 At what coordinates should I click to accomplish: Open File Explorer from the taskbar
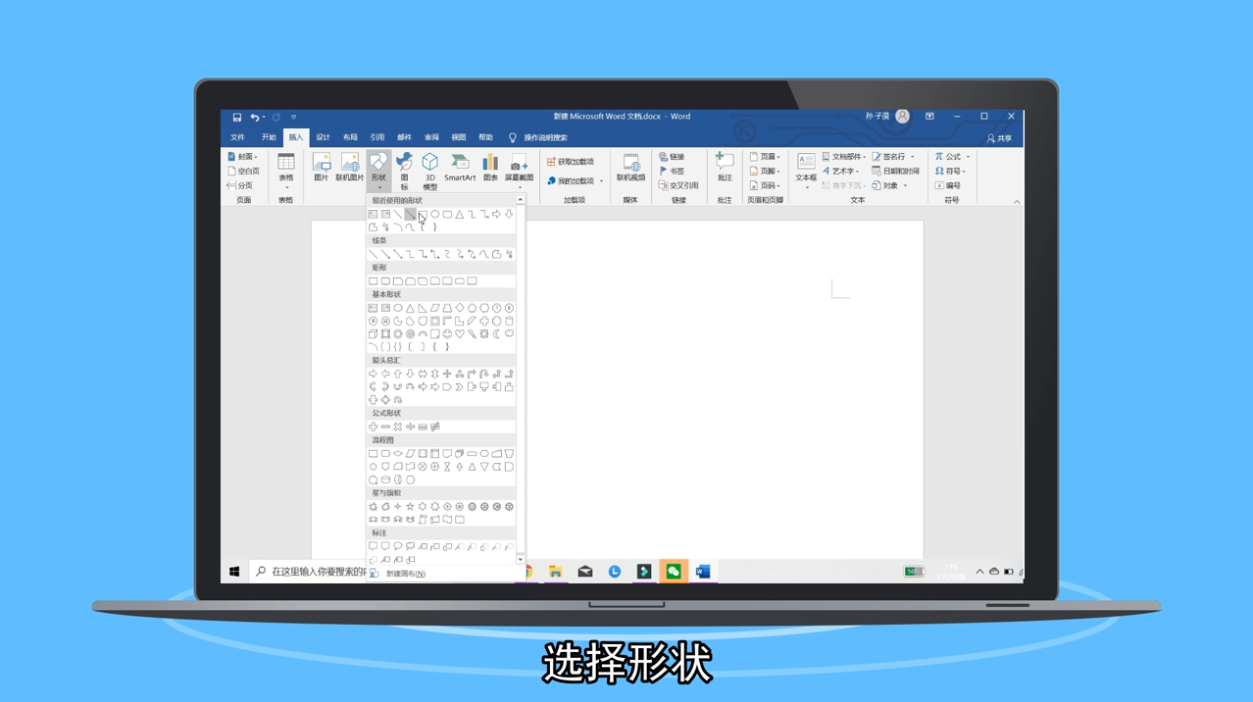point(555,572)
